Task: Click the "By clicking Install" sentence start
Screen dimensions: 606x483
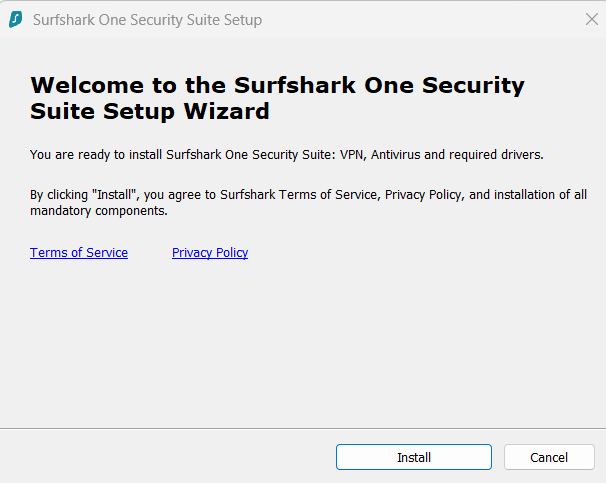Action: tap(88, 195)
